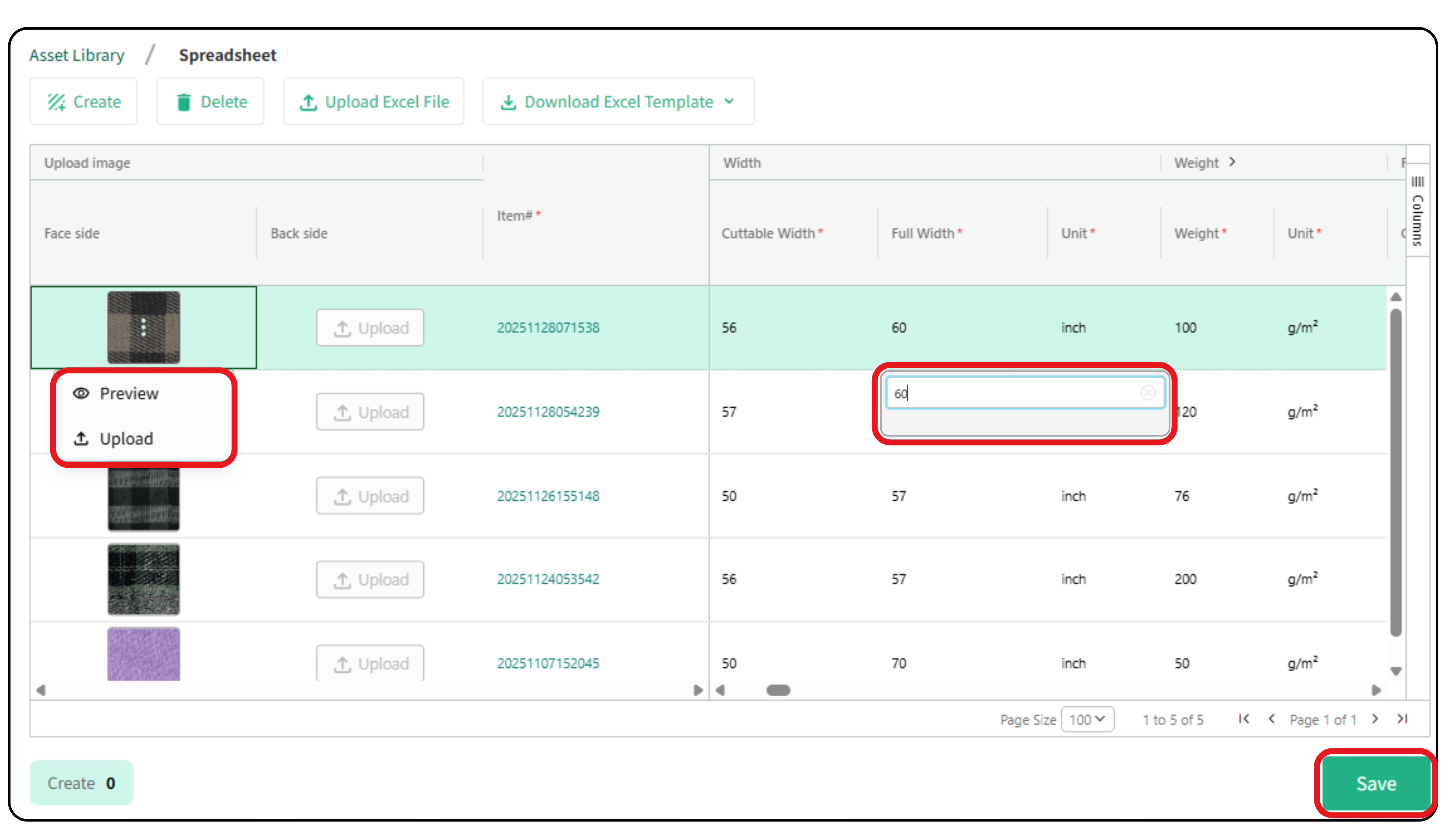Click the three-dot menu on first fabric thumbnail
Viewport: 1456px width, 837px height.
143,328
